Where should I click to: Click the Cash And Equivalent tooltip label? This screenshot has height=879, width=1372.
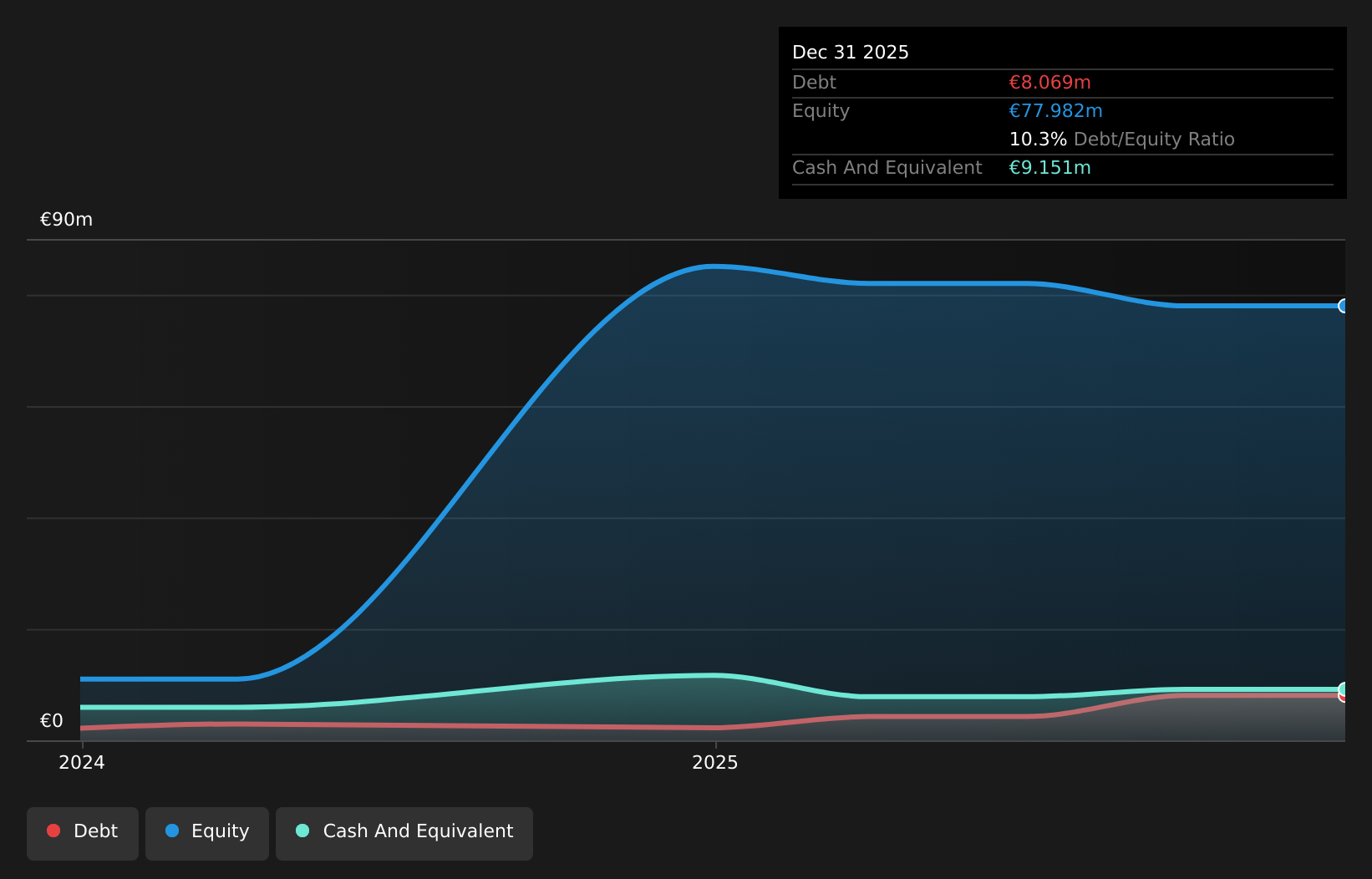coord(887,168)
